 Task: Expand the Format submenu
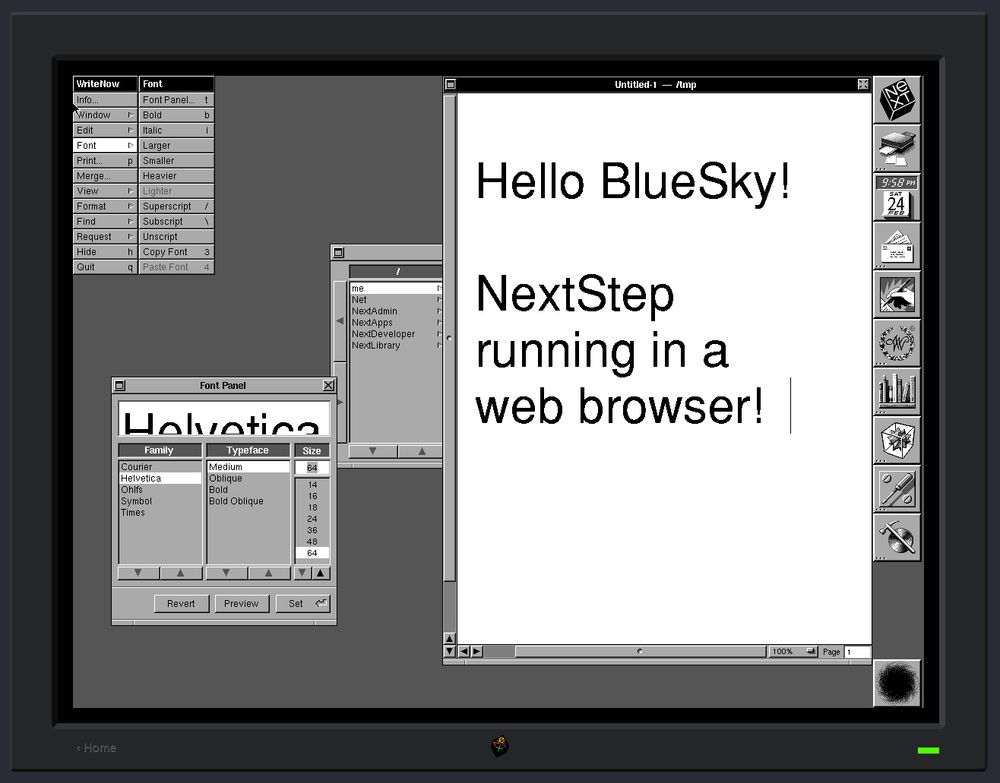pos(105,206)
